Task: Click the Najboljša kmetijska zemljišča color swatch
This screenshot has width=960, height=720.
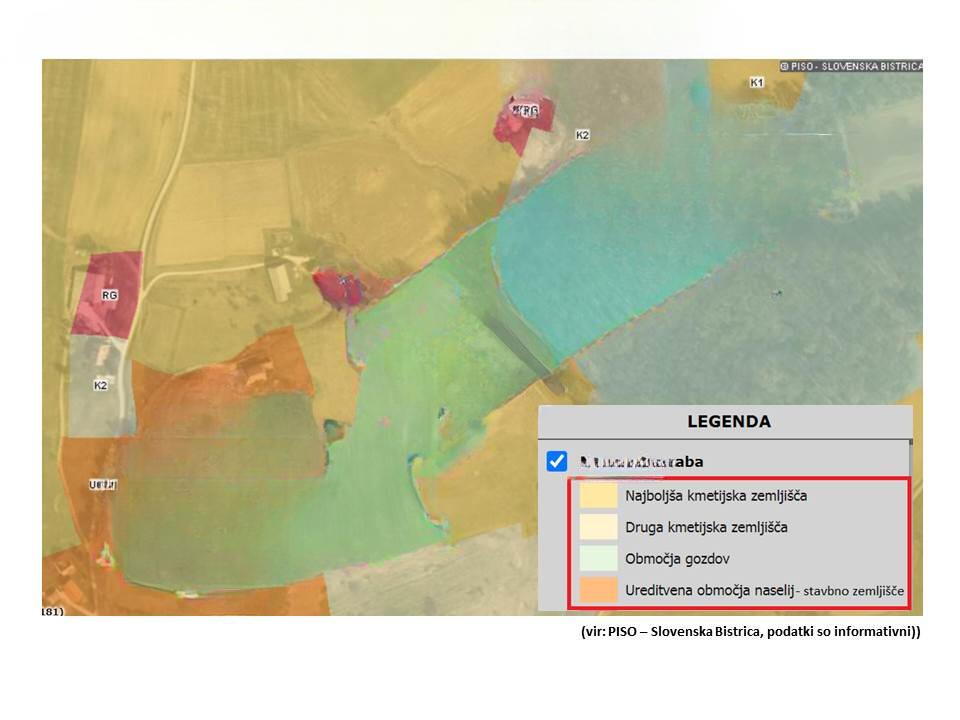Action: tap(598, 495)
